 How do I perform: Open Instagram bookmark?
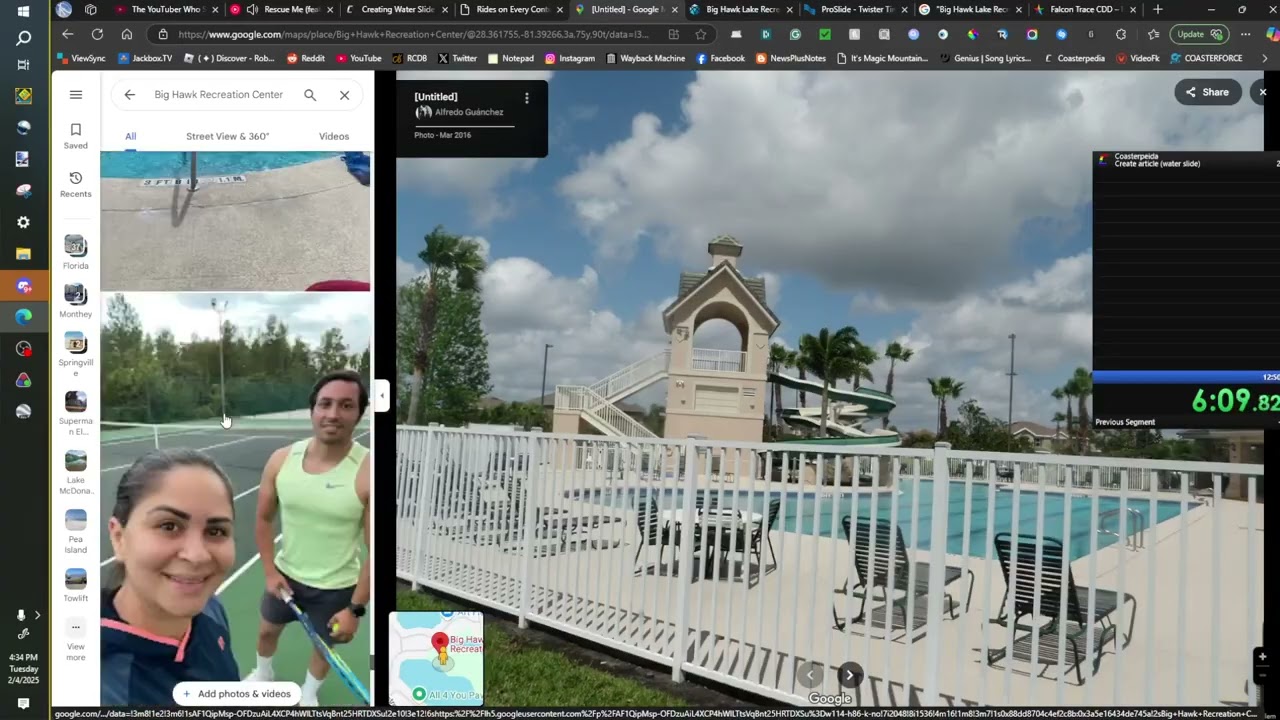click(569, 59)
